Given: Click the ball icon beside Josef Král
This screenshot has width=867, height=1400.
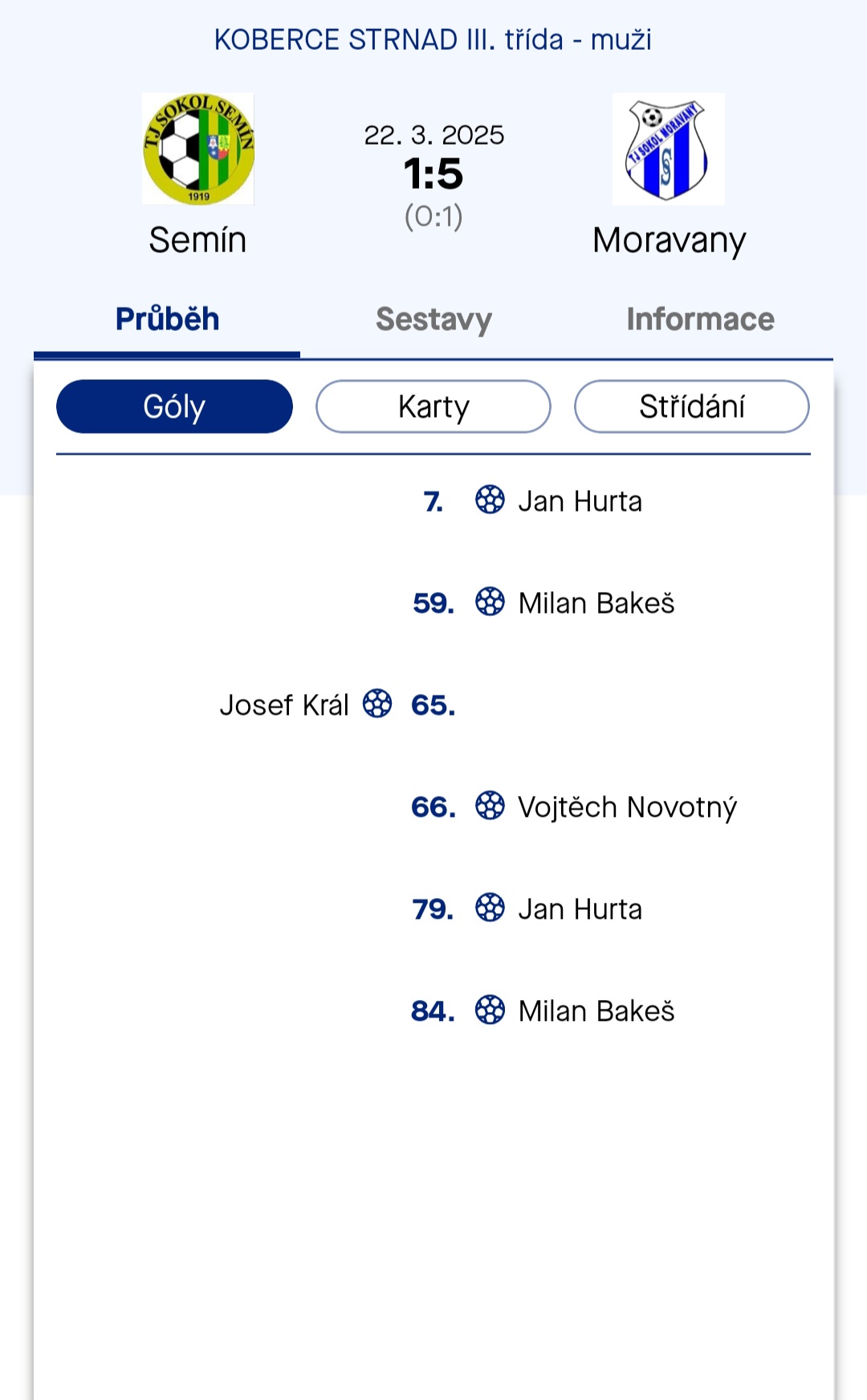Looking at the screenshot, I should coord(377,704).
